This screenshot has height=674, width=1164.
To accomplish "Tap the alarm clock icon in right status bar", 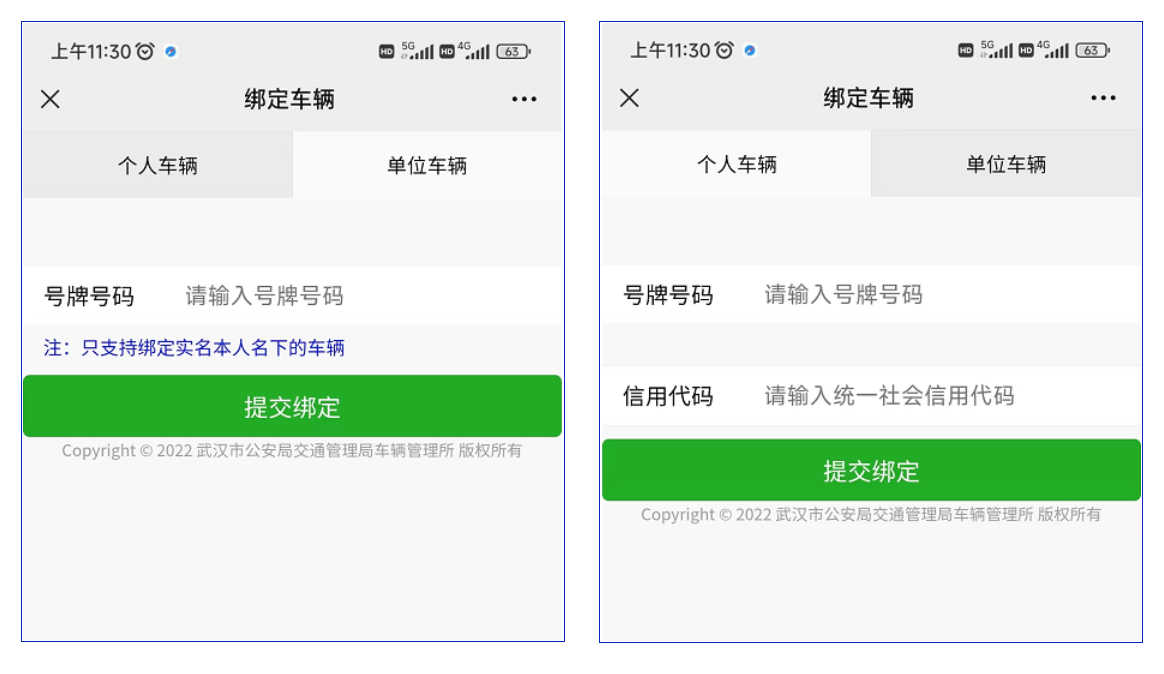I will [724, 50].
